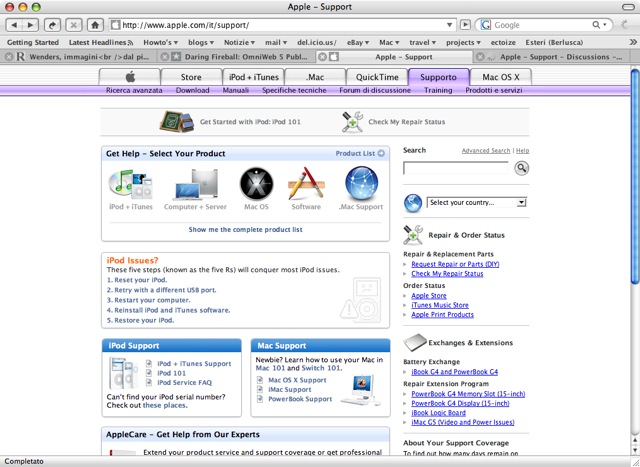Reload the page with the refresh icon
Image resolution: width=640 pixels, height=467 pixels.
52,25
